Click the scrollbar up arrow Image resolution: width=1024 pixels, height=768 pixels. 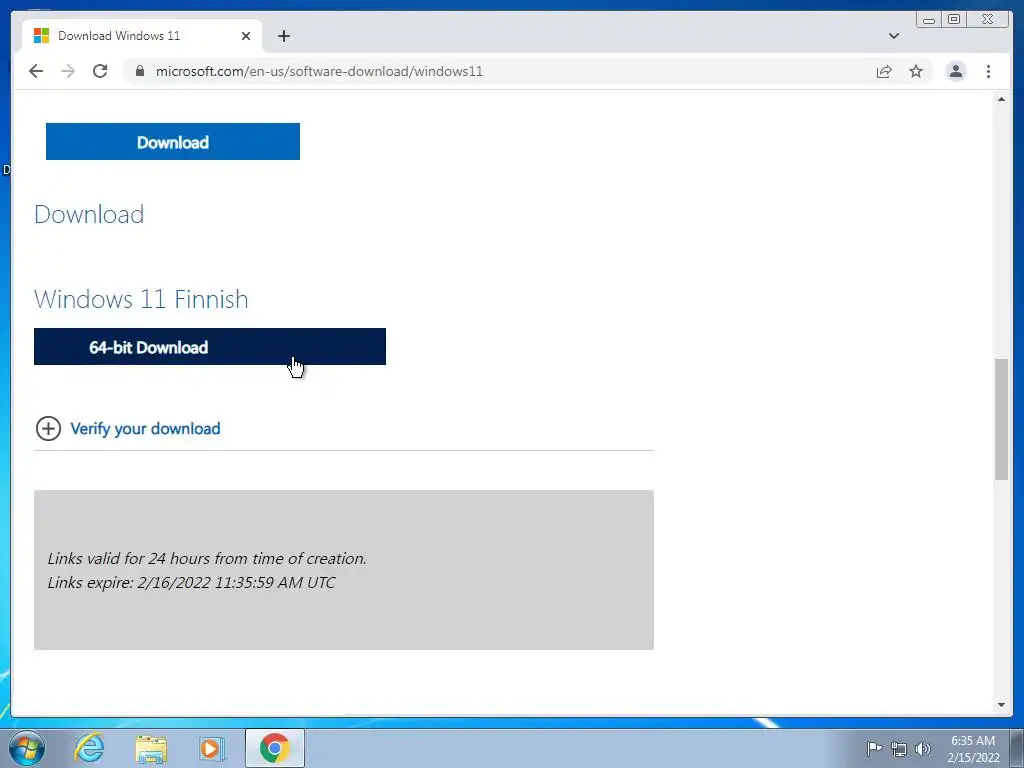point(1001,99)
